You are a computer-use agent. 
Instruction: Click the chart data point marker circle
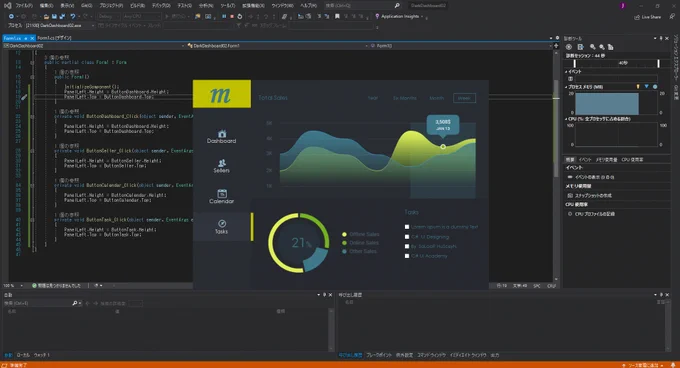443,147
